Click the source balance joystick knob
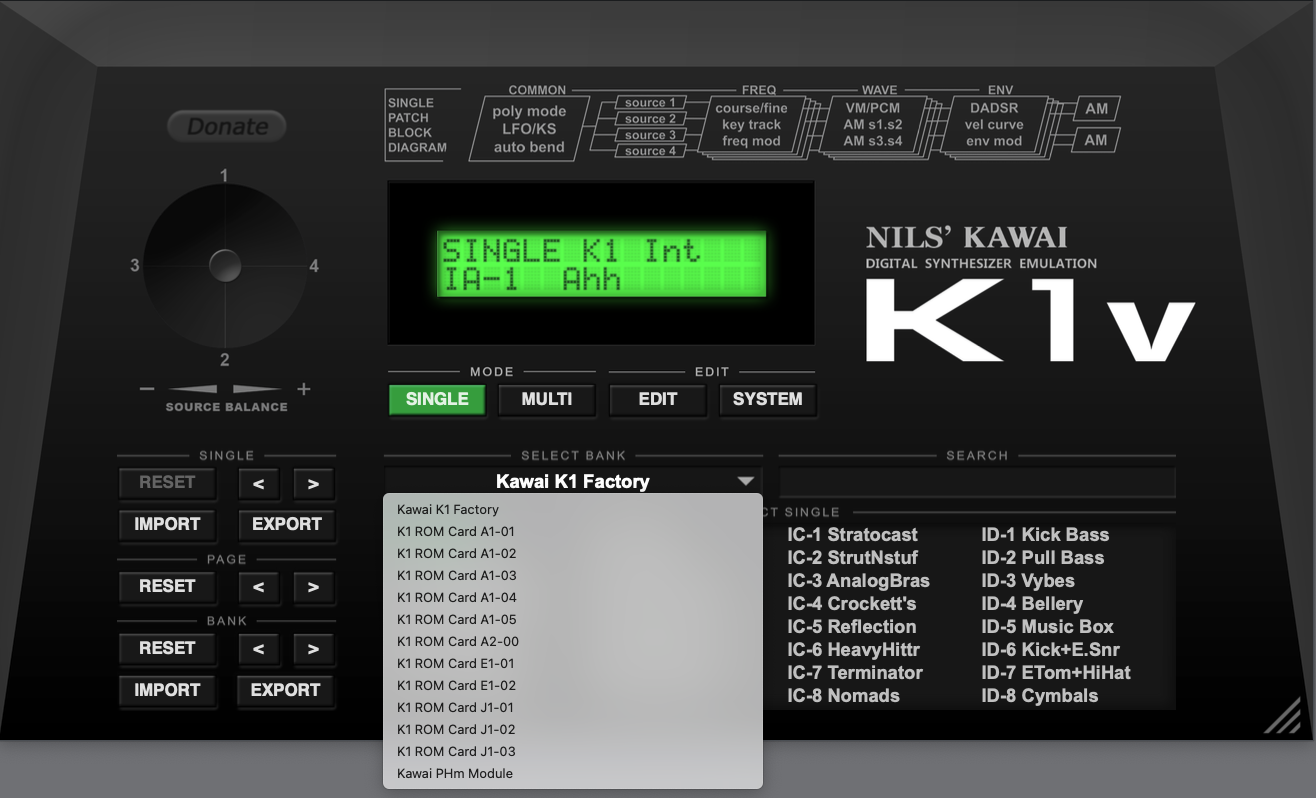The image size is (1316, 798). pos(225,266)
